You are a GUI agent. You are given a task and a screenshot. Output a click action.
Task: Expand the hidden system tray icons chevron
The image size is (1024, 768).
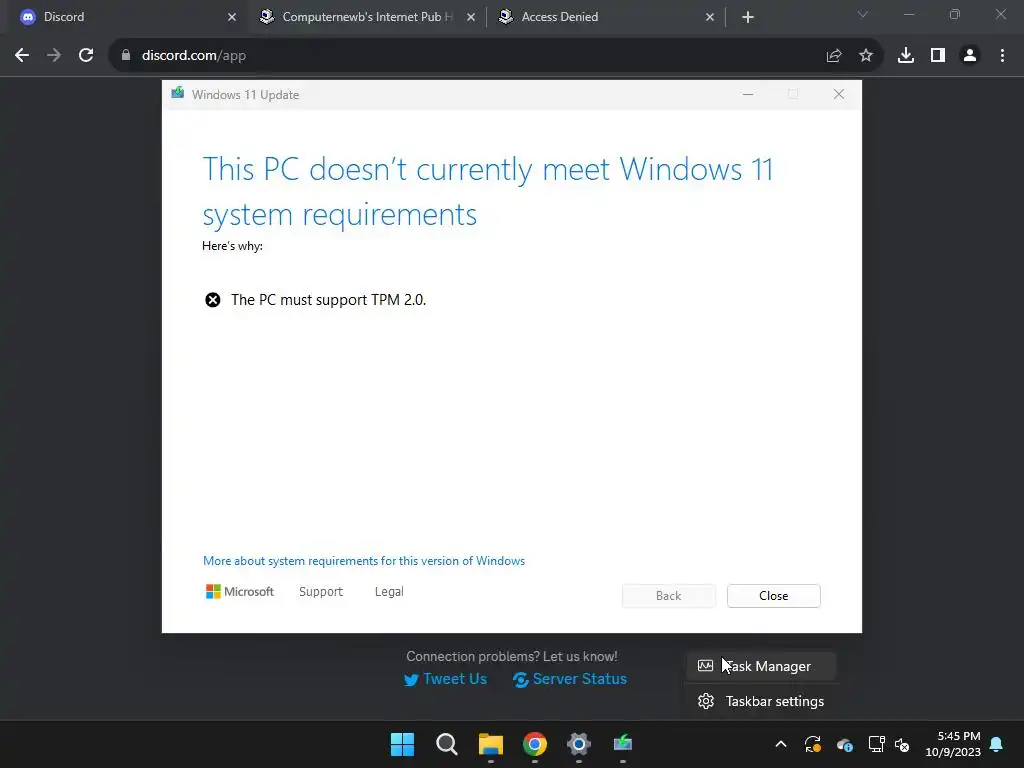coord(780,744)
